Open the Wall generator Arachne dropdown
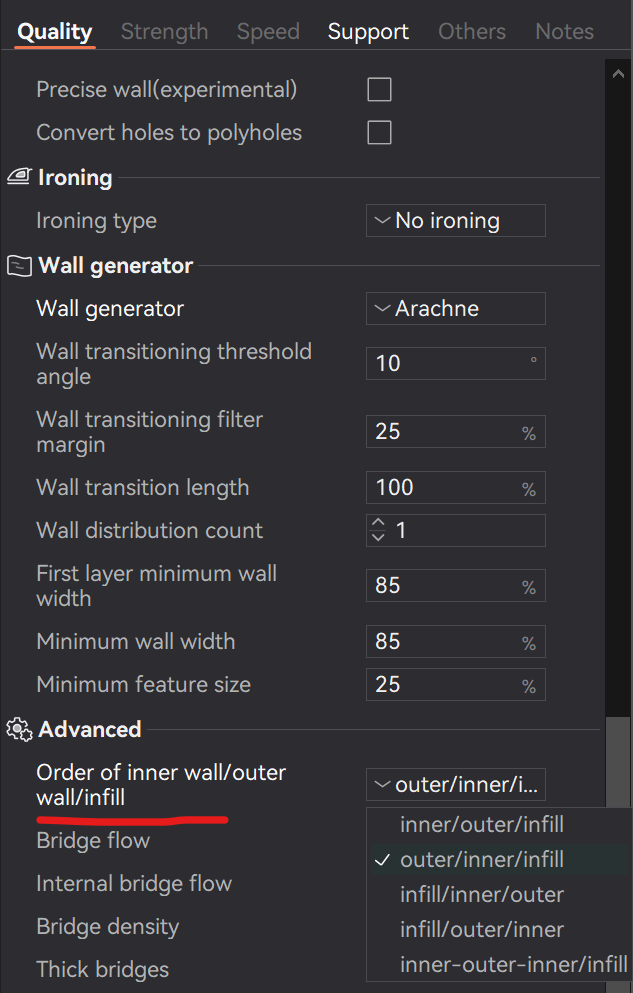 click(x=456, y=308)
